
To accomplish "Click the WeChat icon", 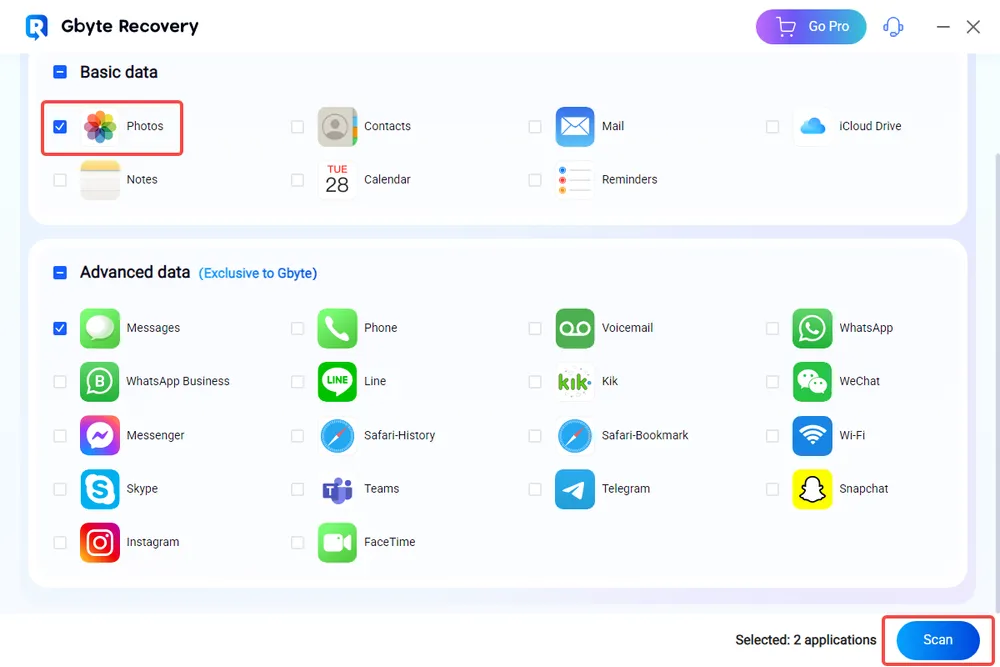I will click(x=812, y=381).
